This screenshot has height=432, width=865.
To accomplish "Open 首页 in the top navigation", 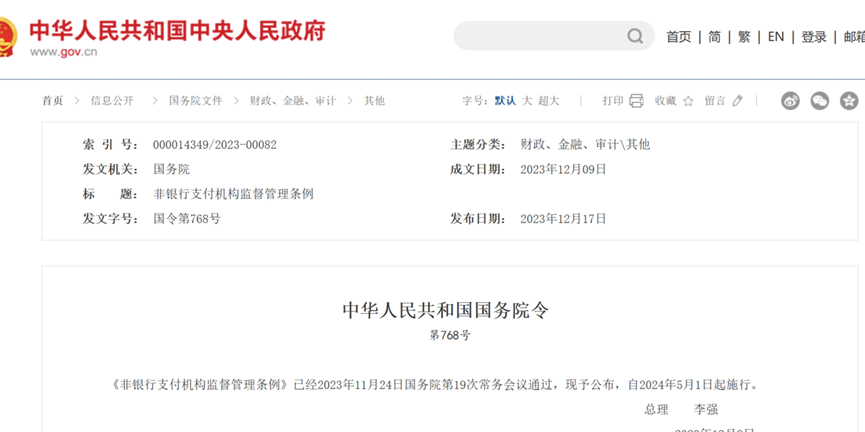I will point(679,37).
